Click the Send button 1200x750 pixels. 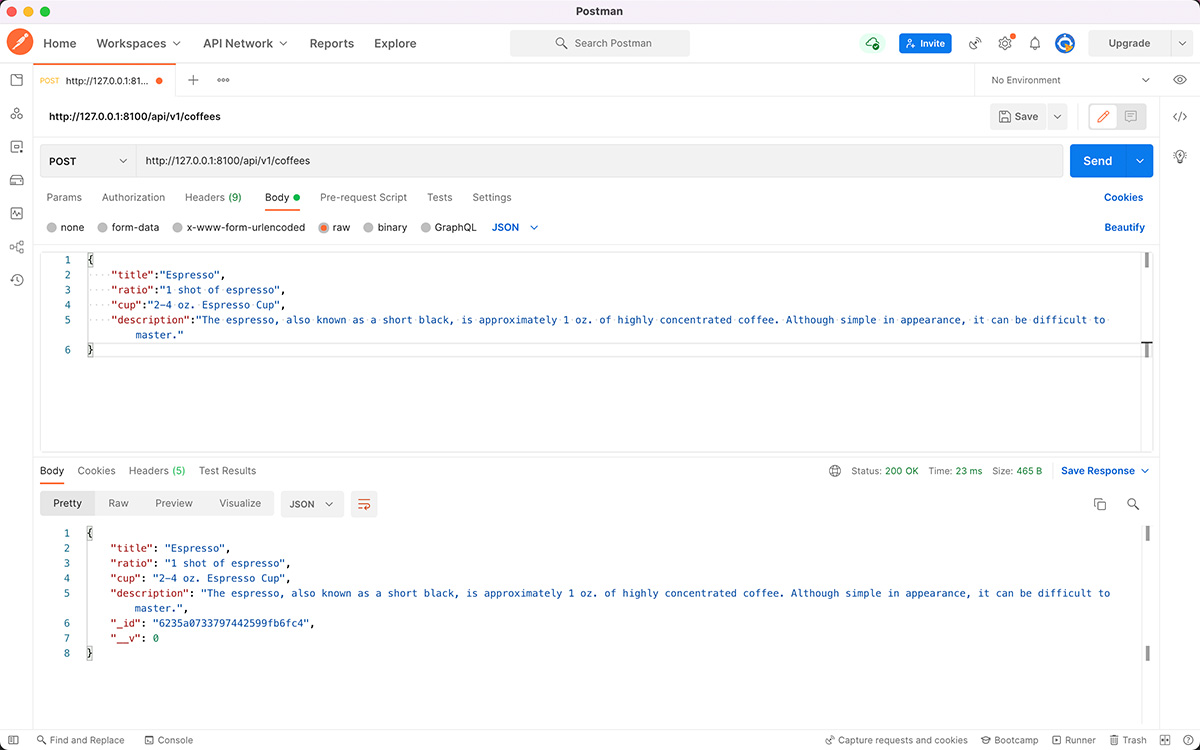[1098, 161]
